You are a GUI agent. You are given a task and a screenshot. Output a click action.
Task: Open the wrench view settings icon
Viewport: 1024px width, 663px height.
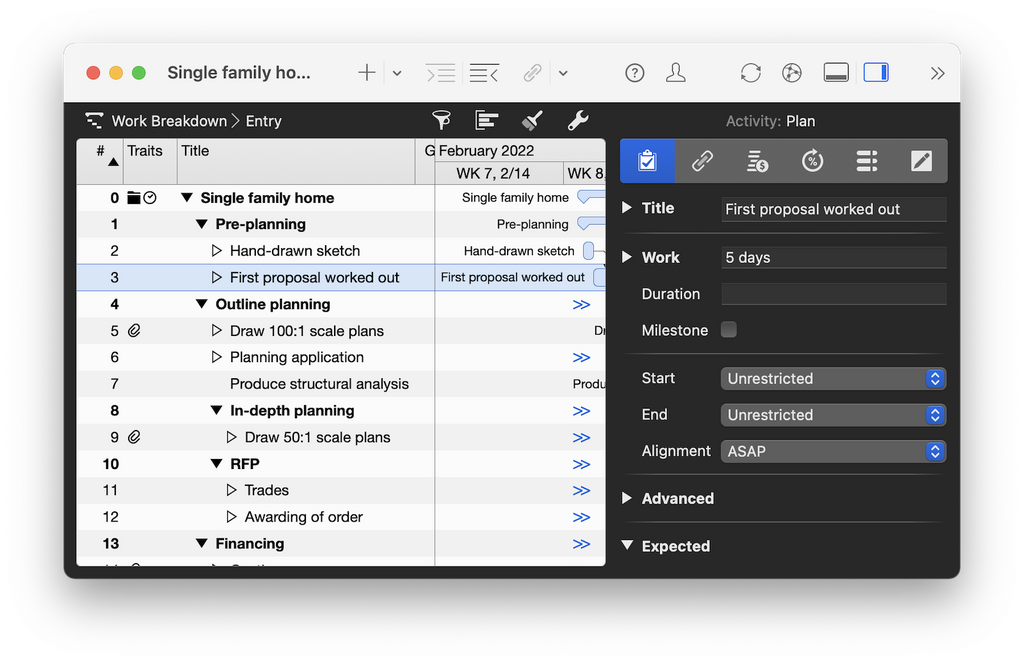[x=578, y=121]
